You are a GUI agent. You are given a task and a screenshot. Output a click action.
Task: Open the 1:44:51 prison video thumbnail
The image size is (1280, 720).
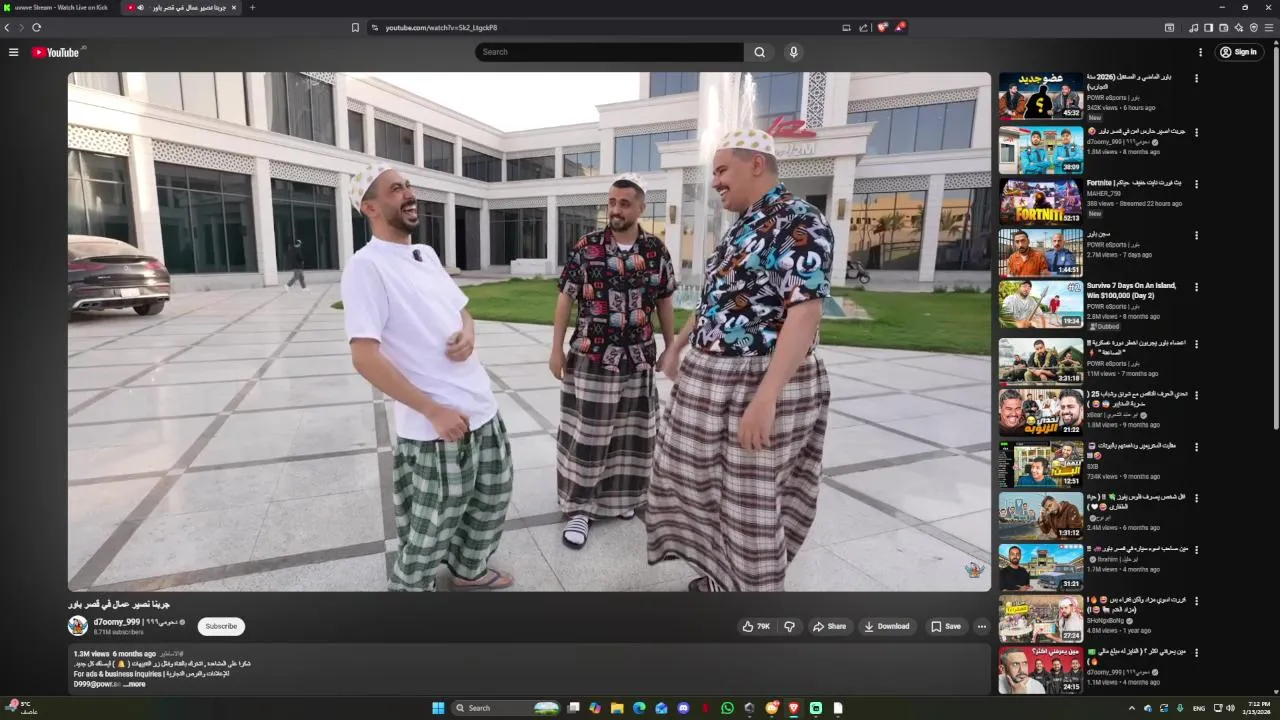pos(1040,253)
